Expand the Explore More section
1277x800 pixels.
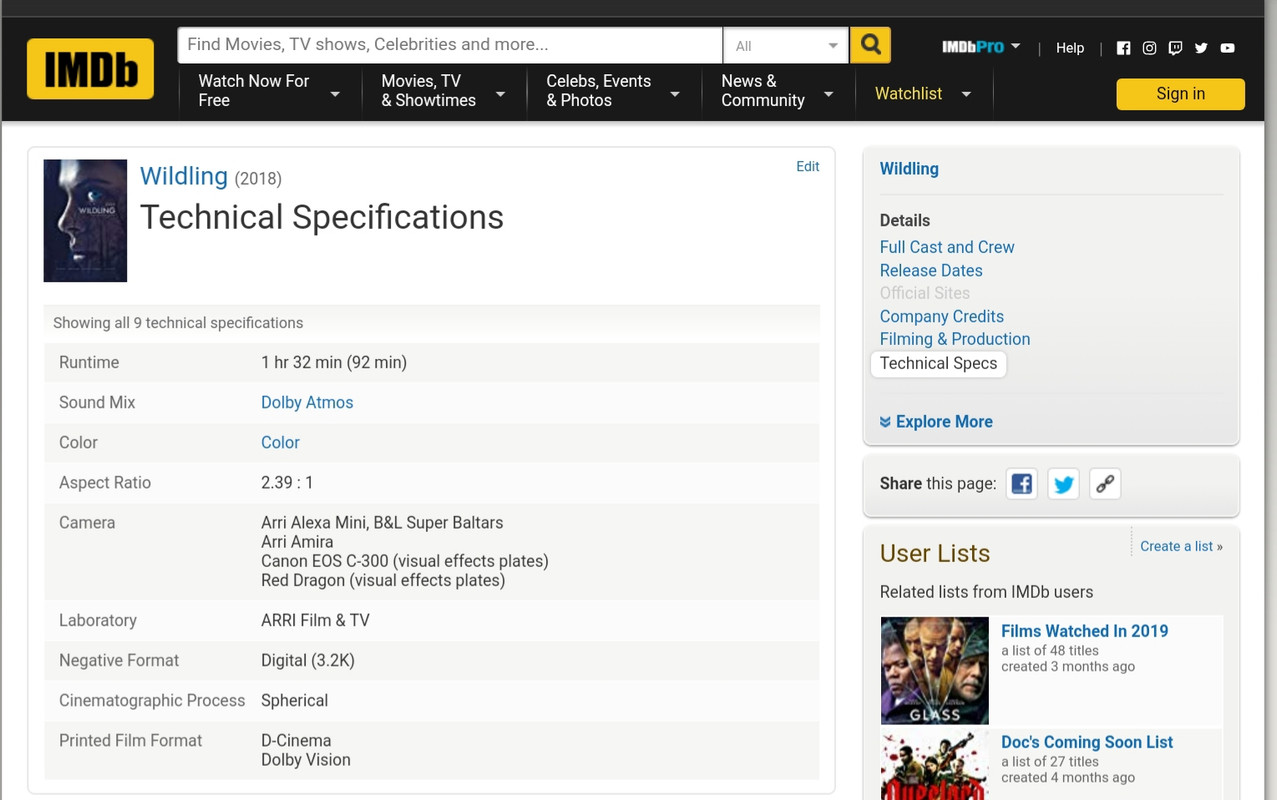click(x=936, y=422)
